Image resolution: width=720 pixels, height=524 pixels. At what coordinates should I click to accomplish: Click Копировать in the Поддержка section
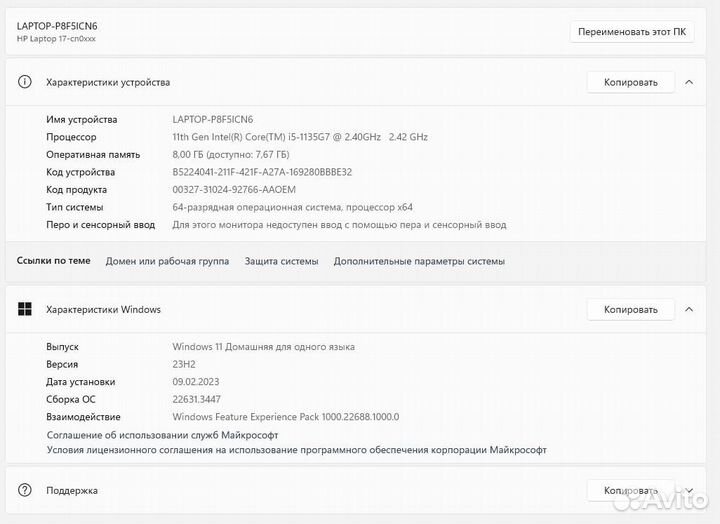click(630, 490)
